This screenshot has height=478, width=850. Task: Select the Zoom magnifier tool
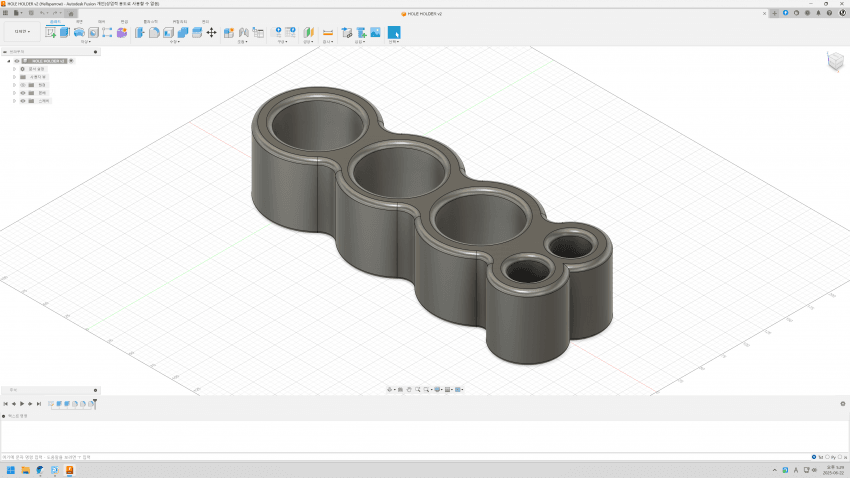pyautogui.click(x=417, y=390)
